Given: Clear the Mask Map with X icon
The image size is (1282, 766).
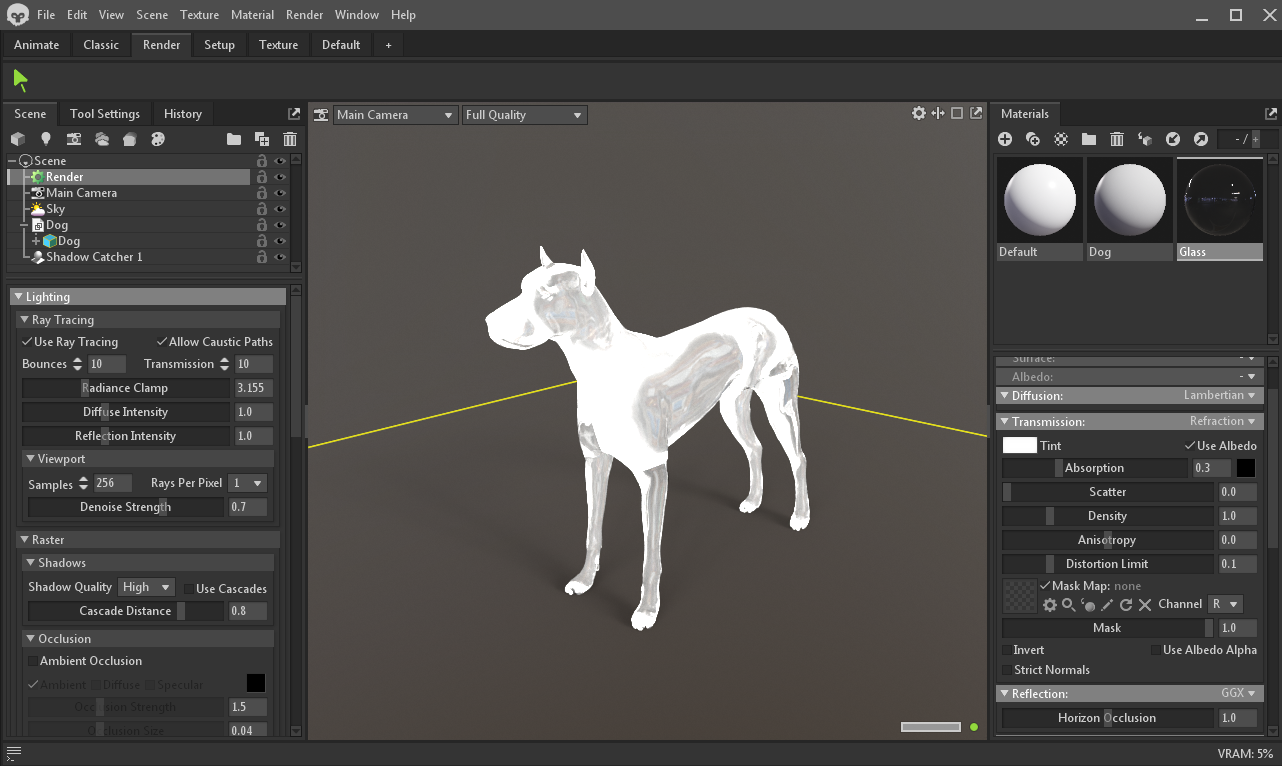Looking at the screenshot, I should pyautogui.click(x=1145, y=605).
